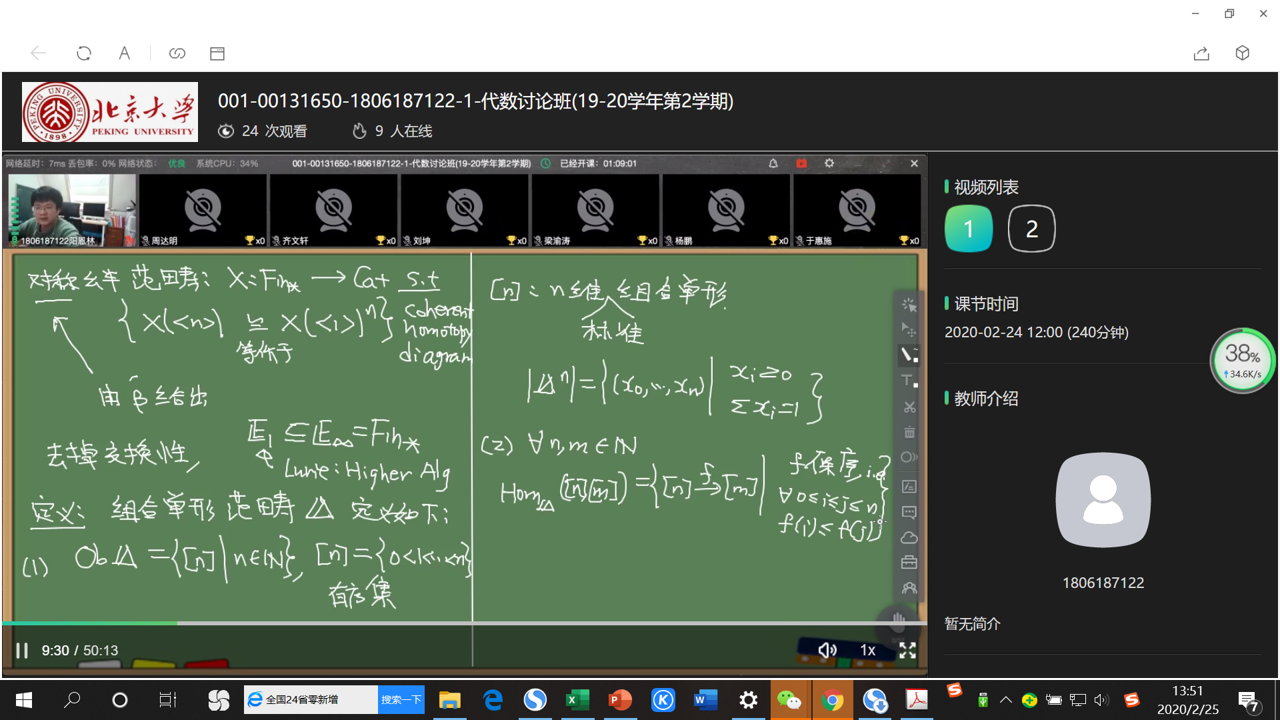1280x720 pixels.
Task: Click the teacher avatar placeholder
Action: pos(1103,500)
